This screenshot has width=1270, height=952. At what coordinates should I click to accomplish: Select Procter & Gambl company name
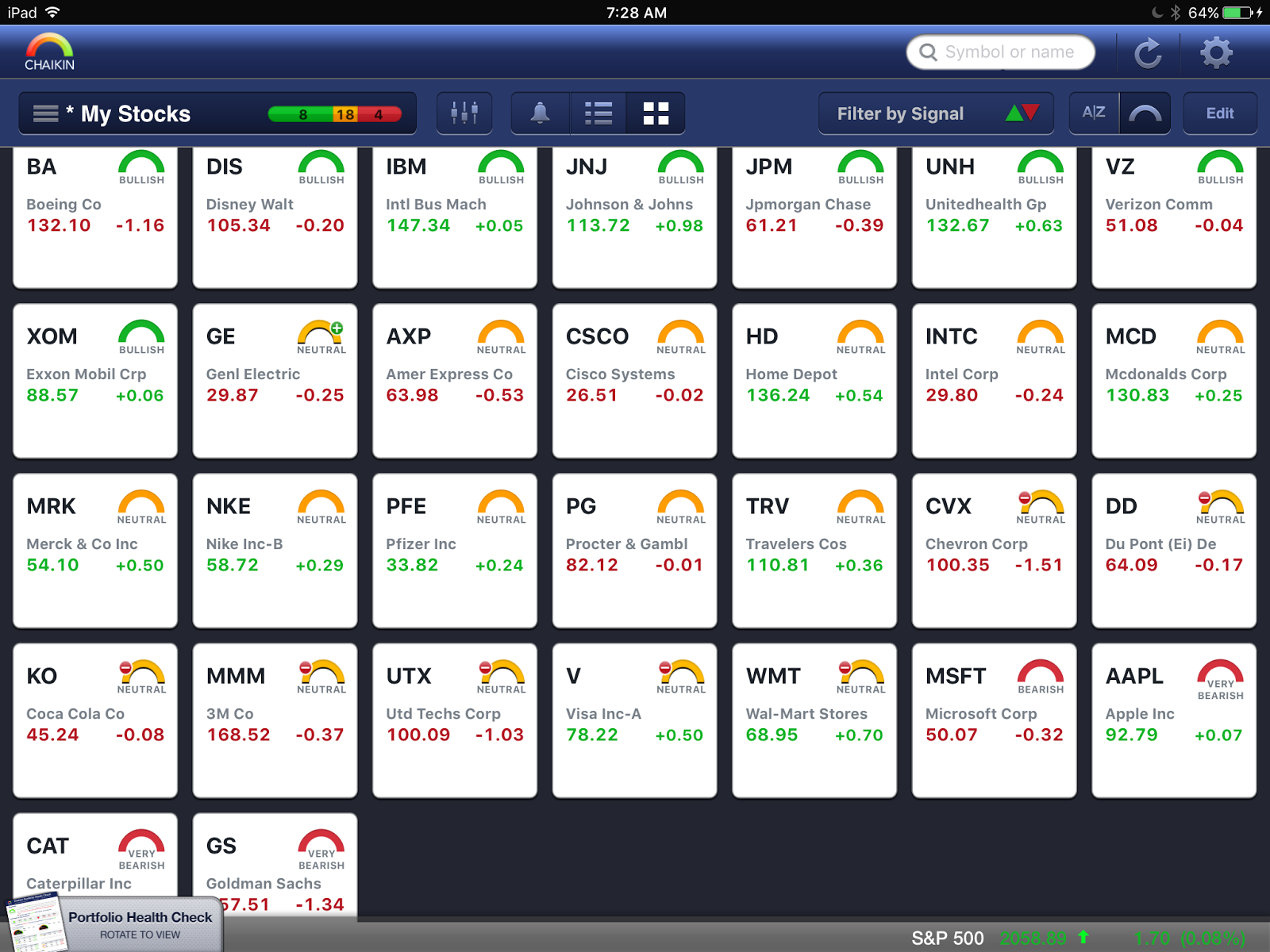[x=626, y=543]
